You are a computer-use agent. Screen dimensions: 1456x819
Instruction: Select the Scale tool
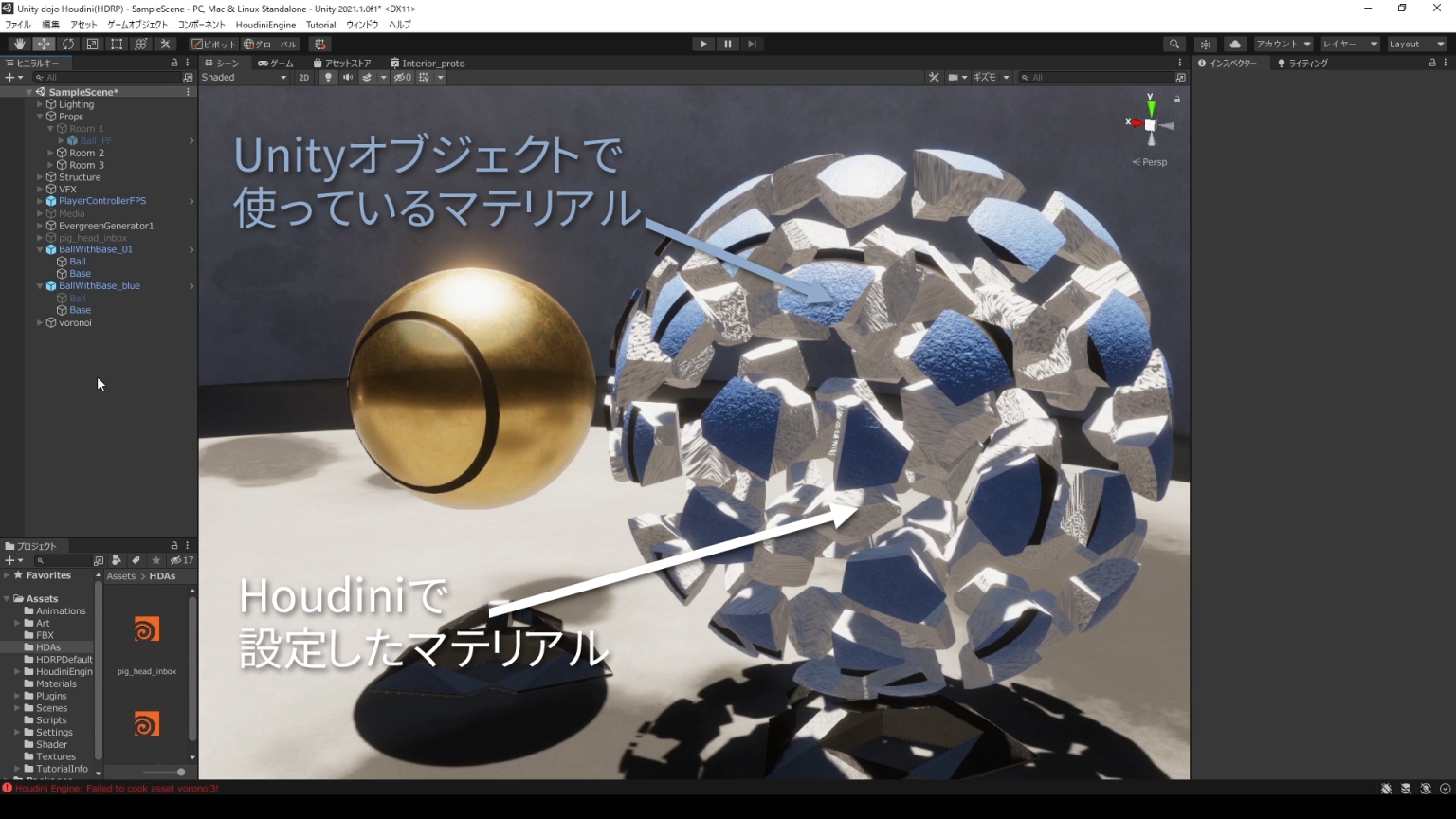pyautogui.click(x=92, y=44)
